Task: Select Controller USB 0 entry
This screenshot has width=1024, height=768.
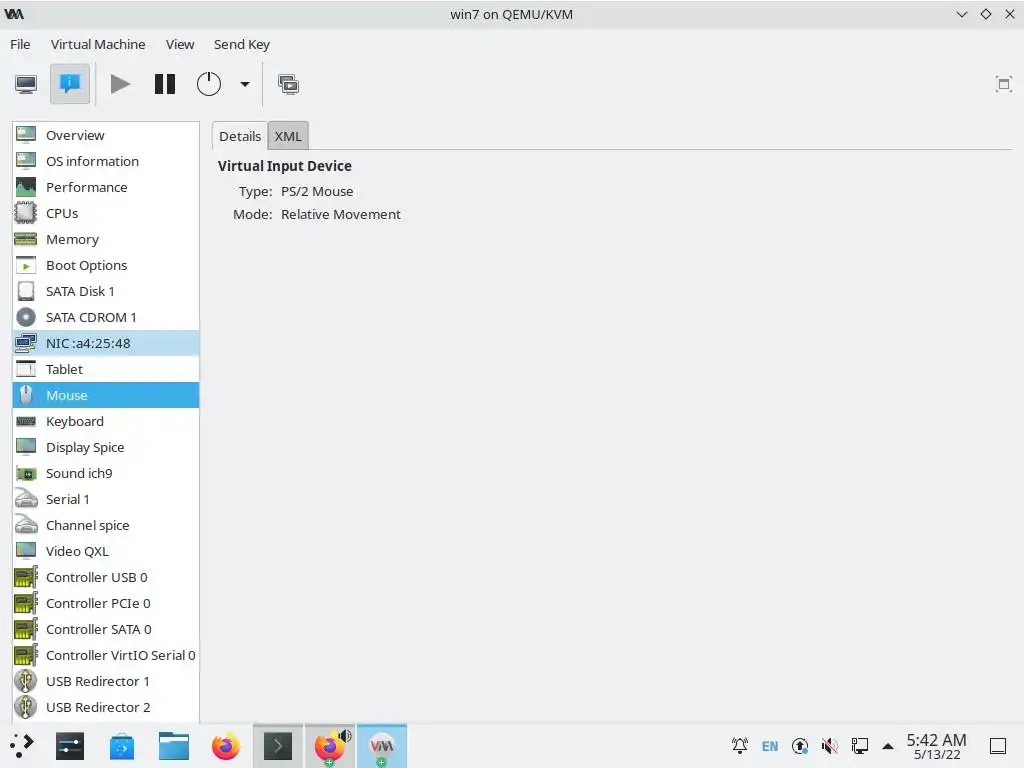Action: [x=106, y=577]
